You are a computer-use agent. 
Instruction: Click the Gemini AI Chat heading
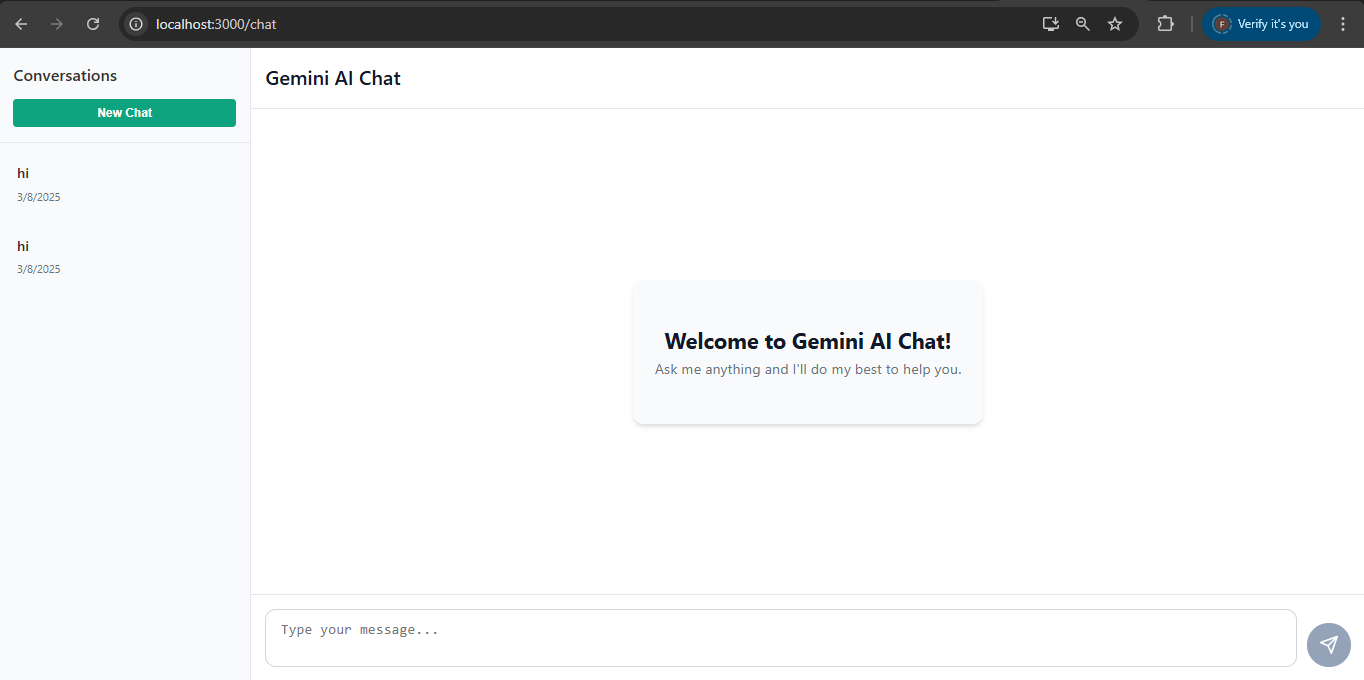(332, 77)
